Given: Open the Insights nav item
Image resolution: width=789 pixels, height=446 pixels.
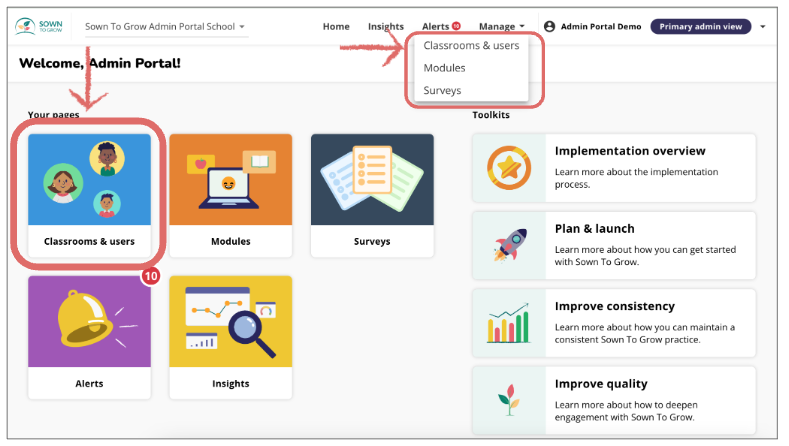Looking at the screenshot, I should pyautogui.click(x=385, y=27).
